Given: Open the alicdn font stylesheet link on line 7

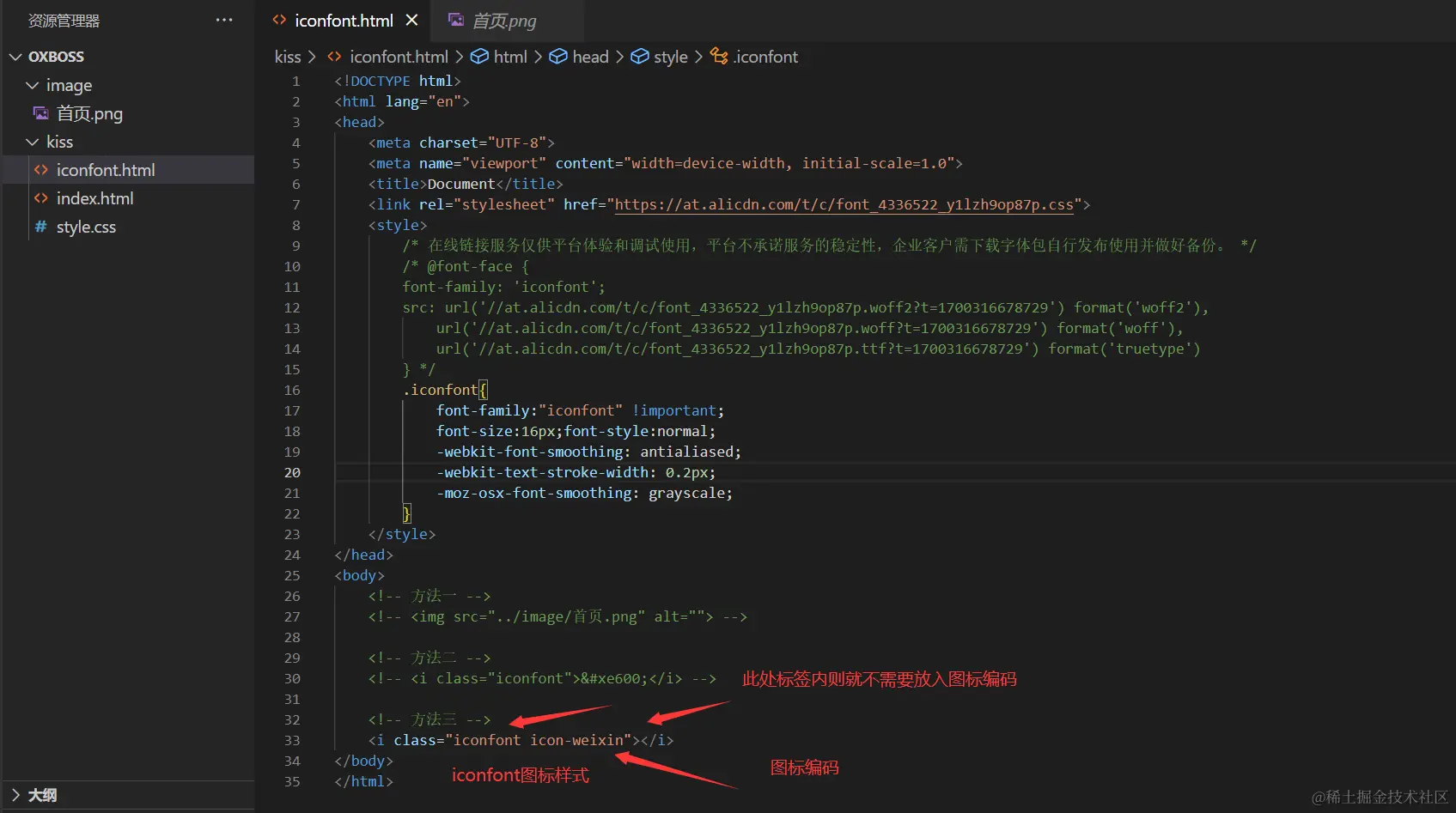Looking at the screenshot, I should [x=844, y=204].
